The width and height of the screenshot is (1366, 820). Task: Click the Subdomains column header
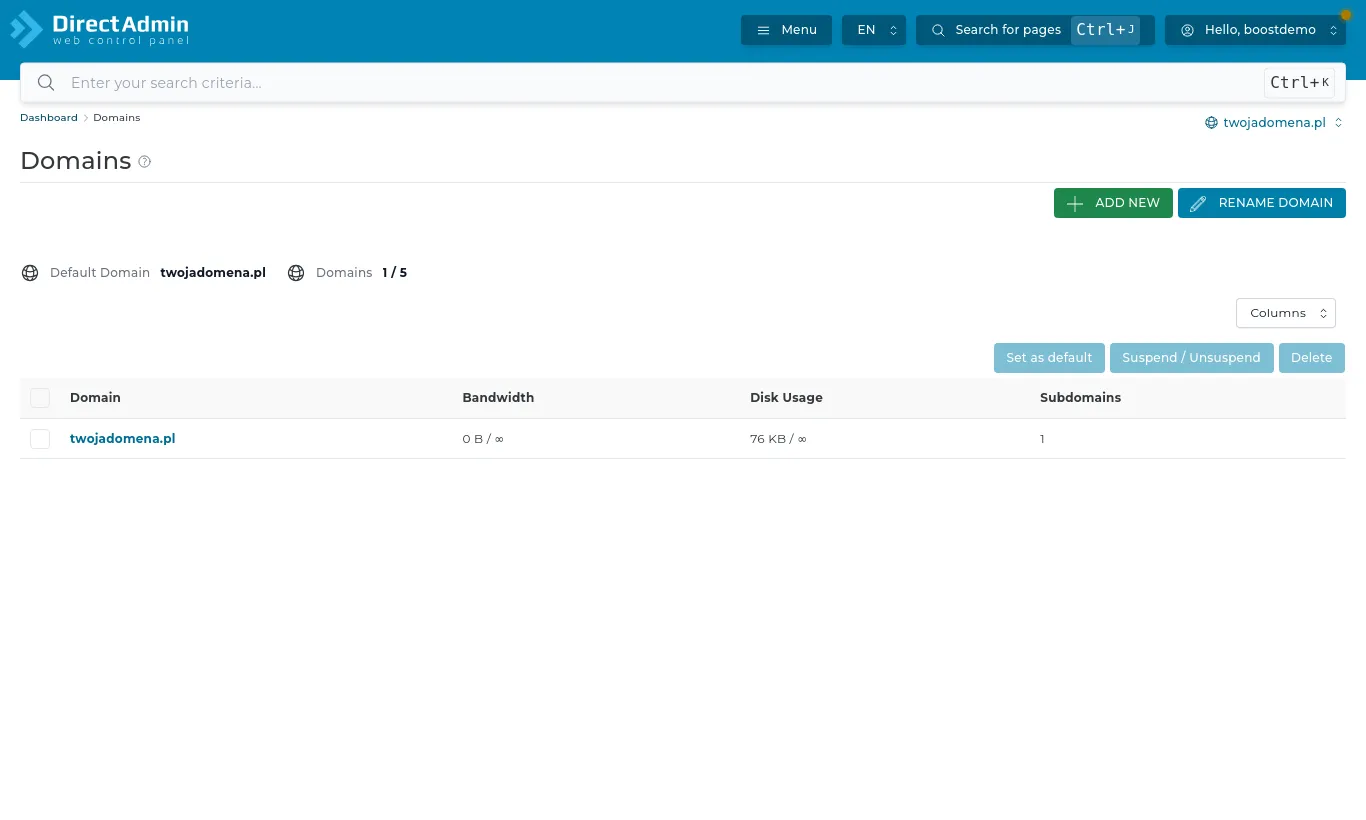1080,398
